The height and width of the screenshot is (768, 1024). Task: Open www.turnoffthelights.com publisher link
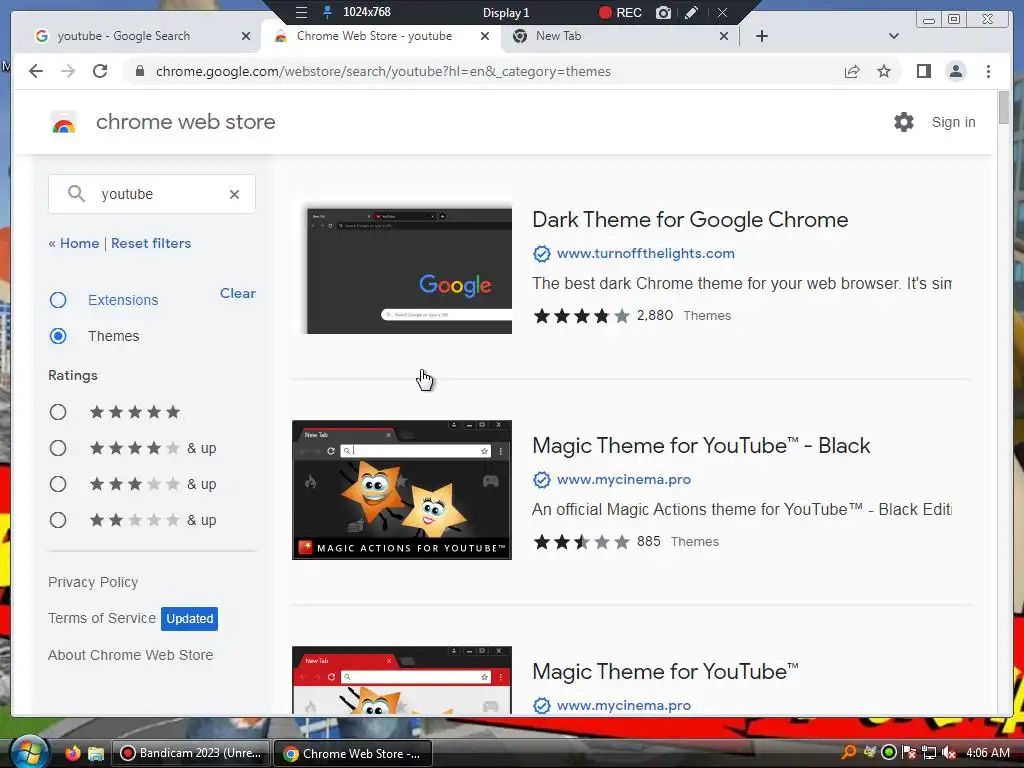point(645,253)
